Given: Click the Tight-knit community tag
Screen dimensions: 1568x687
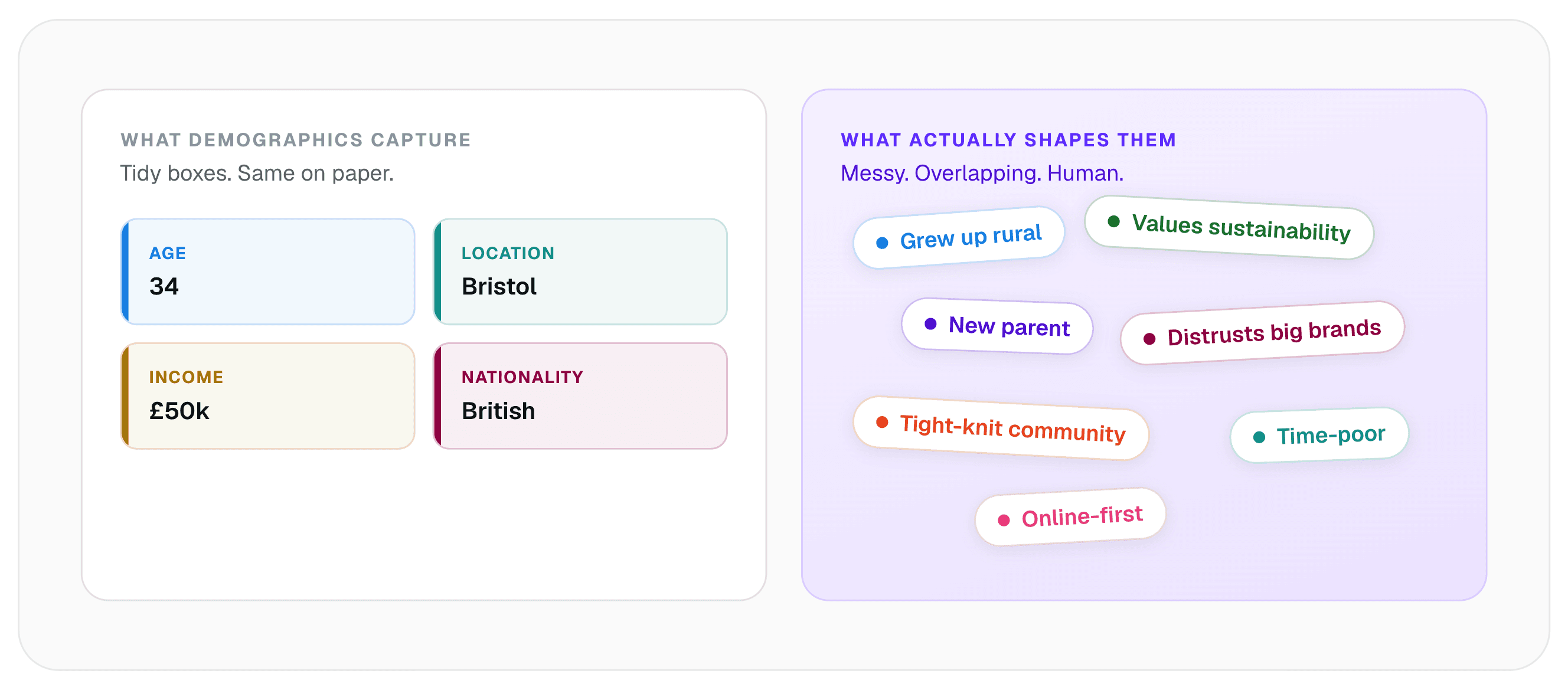Looking at the screenshot, I should (x=1001, y=428).
